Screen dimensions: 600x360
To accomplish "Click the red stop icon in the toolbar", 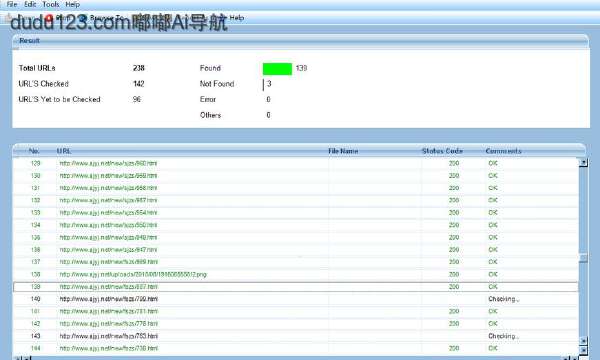I will [49, 18].
